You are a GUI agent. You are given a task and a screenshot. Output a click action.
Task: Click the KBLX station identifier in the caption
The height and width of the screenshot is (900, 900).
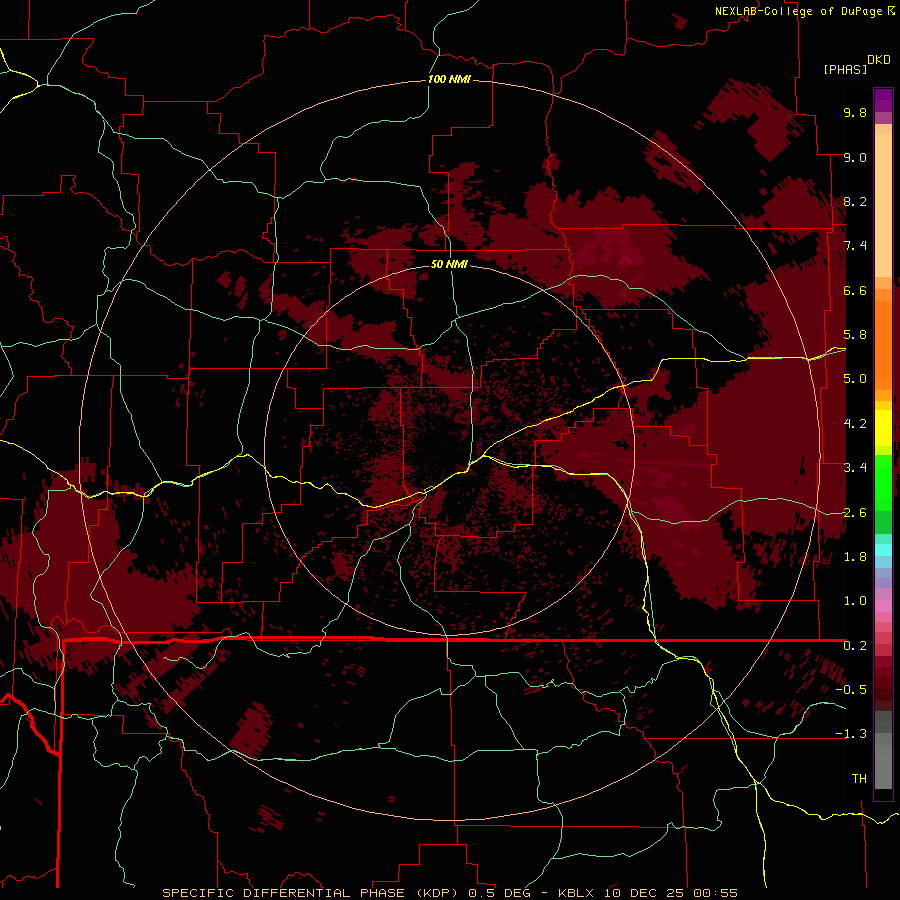tap(575, 893)
